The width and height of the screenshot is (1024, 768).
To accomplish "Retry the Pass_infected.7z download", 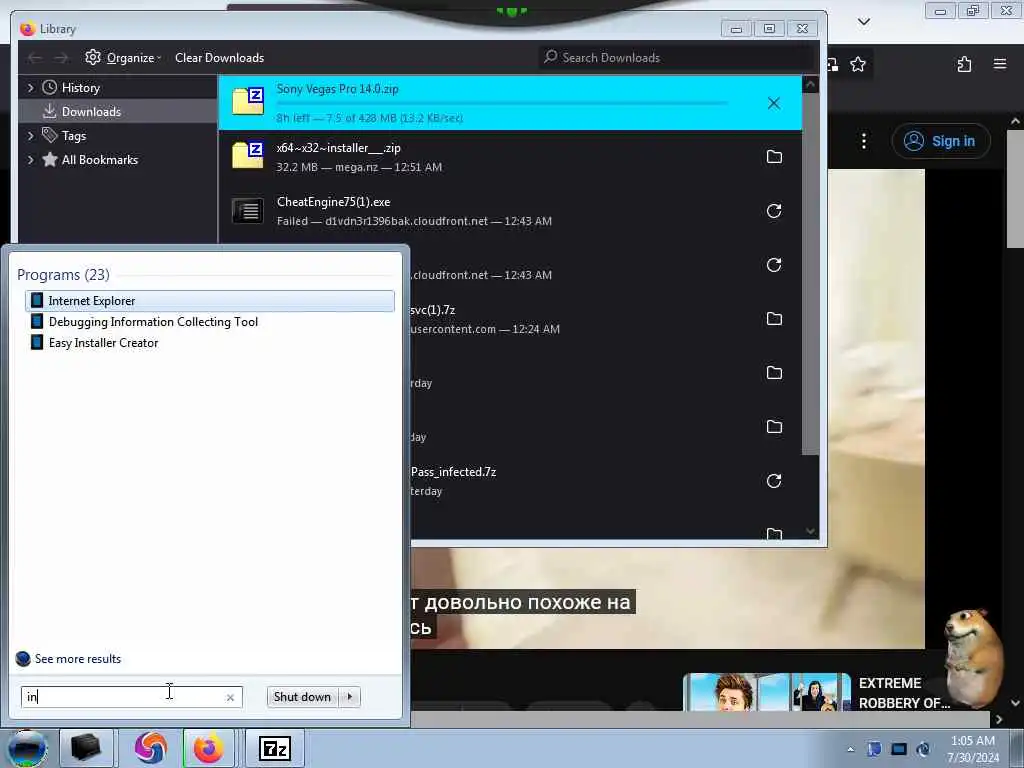I will tap(774, 481).
